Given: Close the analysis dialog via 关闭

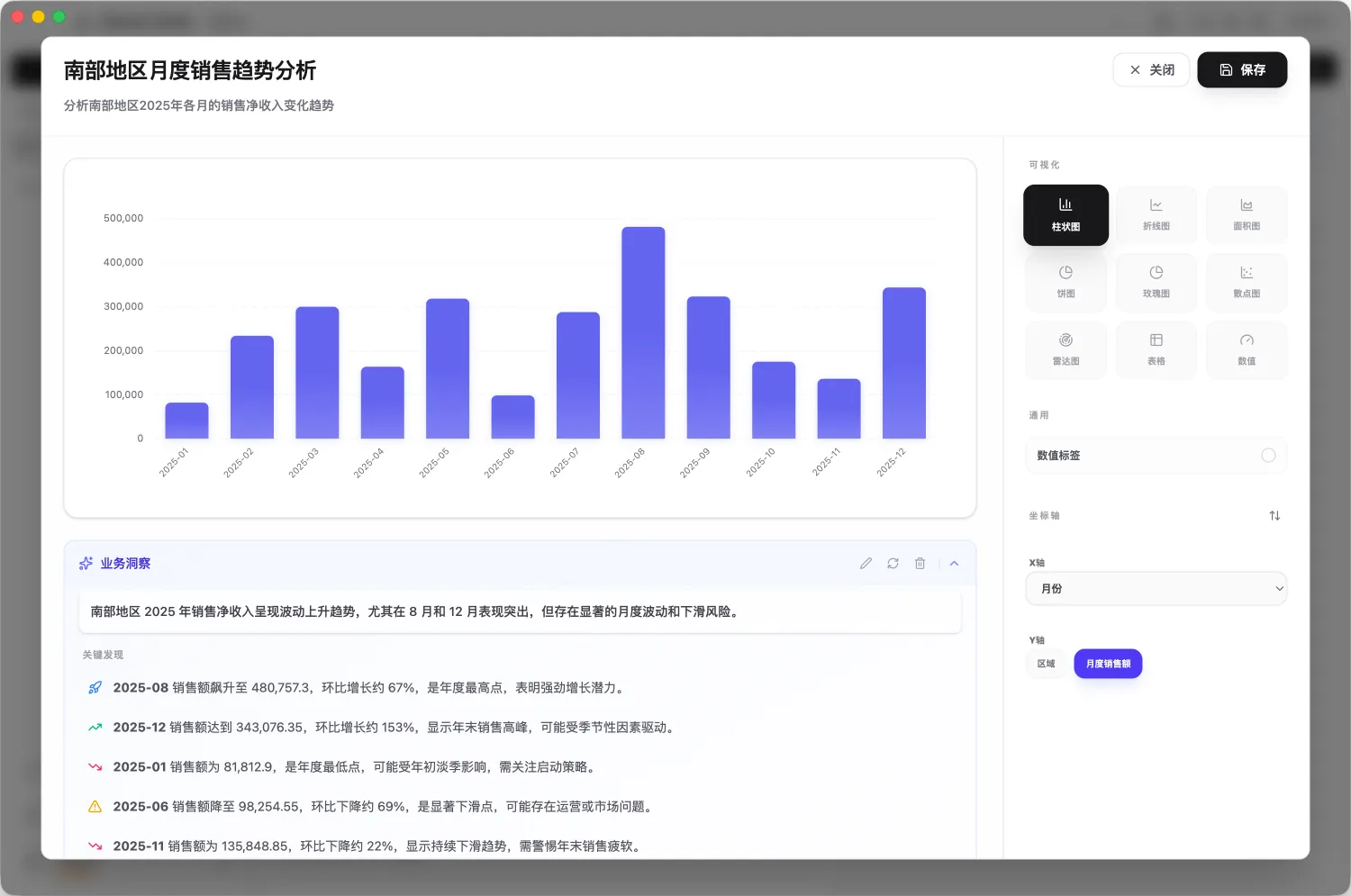Looking at the screenshot, I should (1151, 69).
